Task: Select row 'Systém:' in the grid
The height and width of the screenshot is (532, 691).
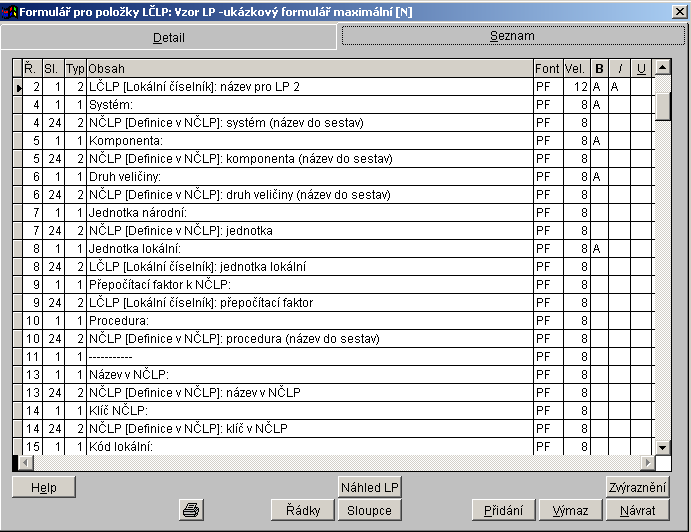Action: point(309,104)
